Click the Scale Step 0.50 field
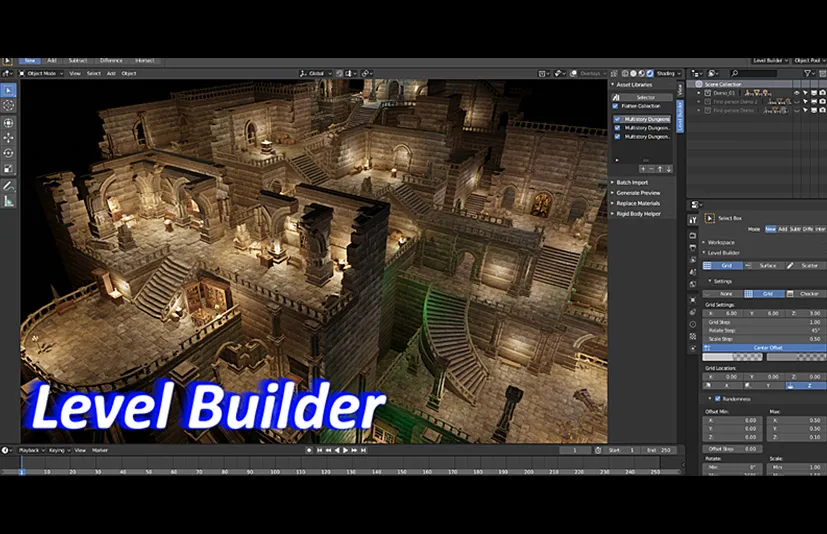Viewport: 827px width, 534px height. pyautogui.click(x=765, y=339)
